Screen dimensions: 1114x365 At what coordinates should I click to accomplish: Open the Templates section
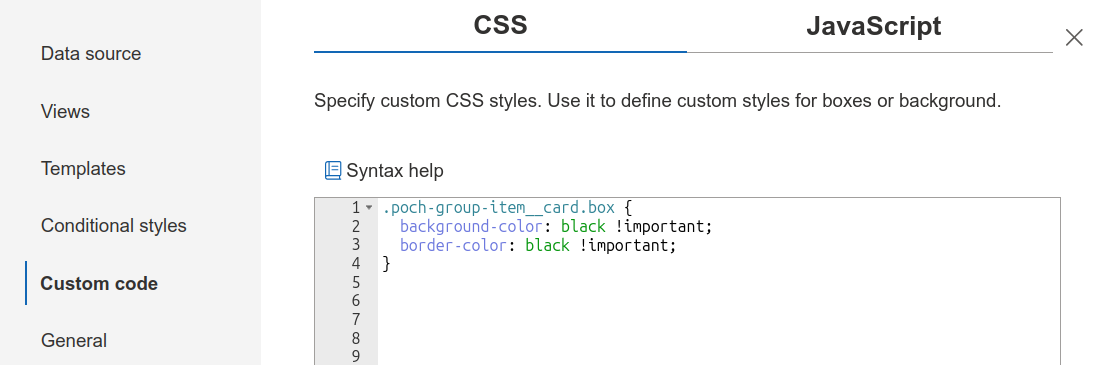[x=83, y=169]
